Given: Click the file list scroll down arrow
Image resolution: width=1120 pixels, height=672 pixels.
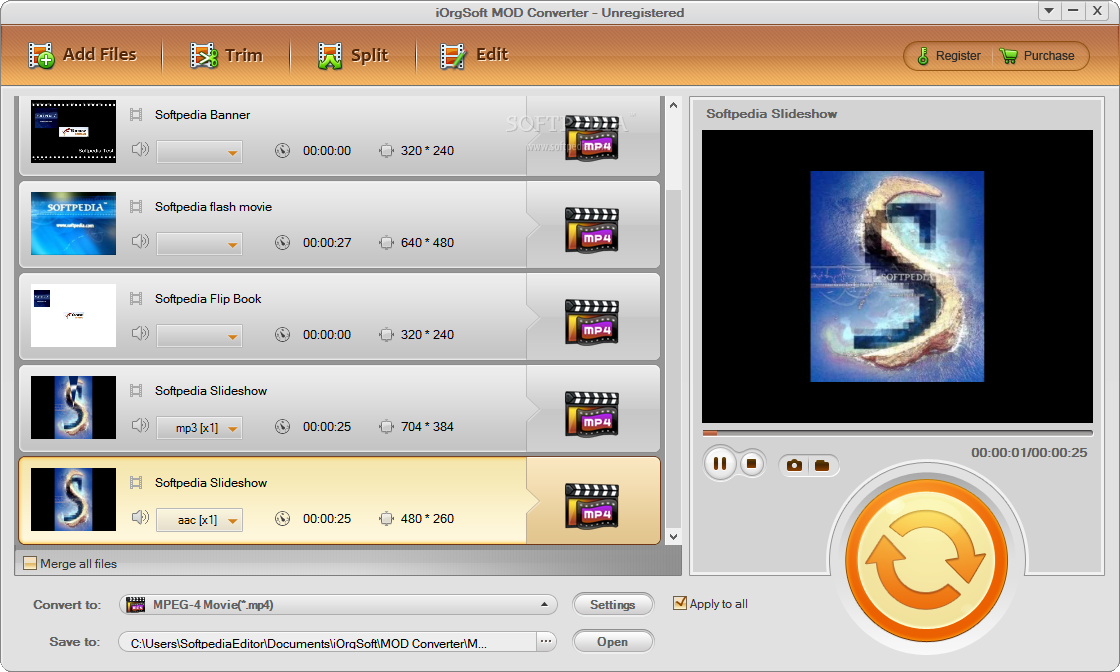Looking at the screenshot, I should click(x=673, y=536).
